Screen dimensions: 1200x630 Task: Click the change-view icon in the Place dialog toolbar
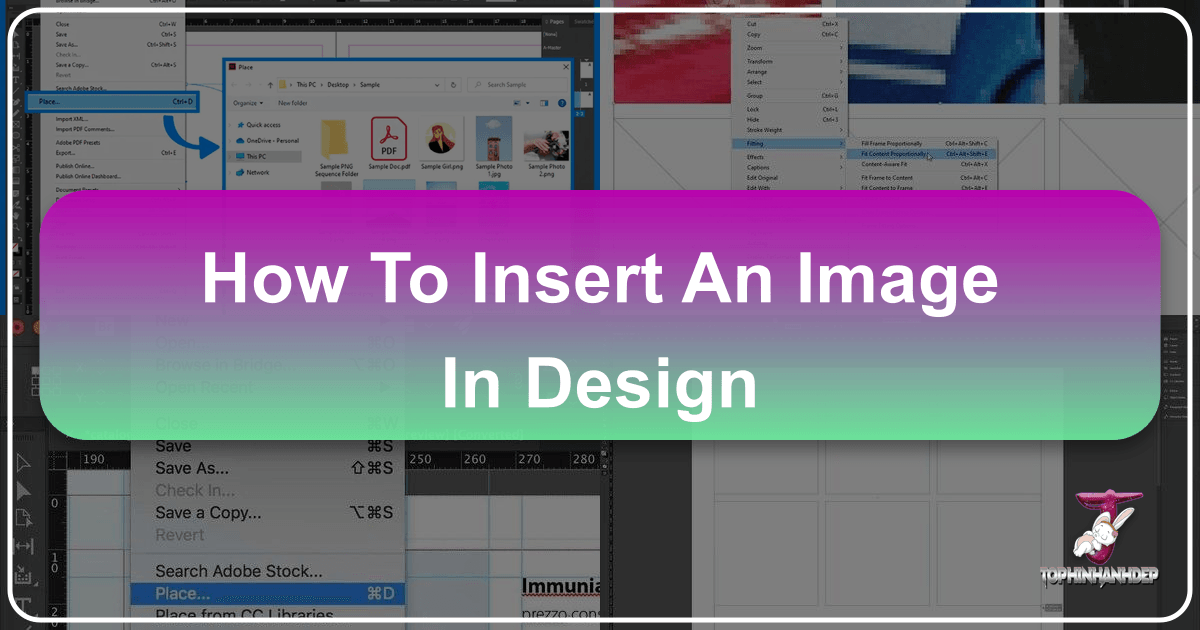[x=517, y=103]
